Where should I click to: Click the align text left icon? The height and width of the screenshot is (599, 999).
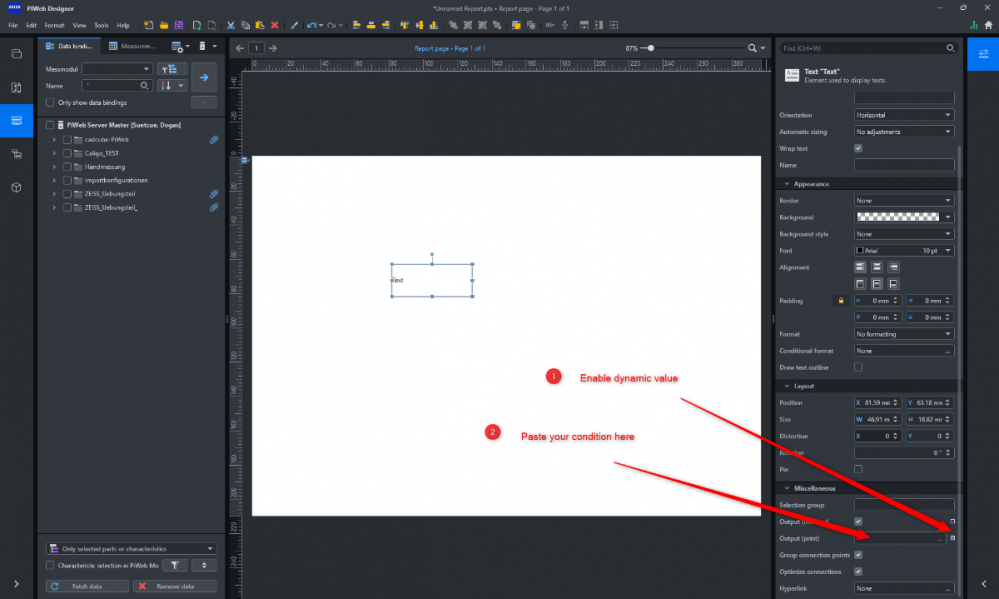point(859,267)
